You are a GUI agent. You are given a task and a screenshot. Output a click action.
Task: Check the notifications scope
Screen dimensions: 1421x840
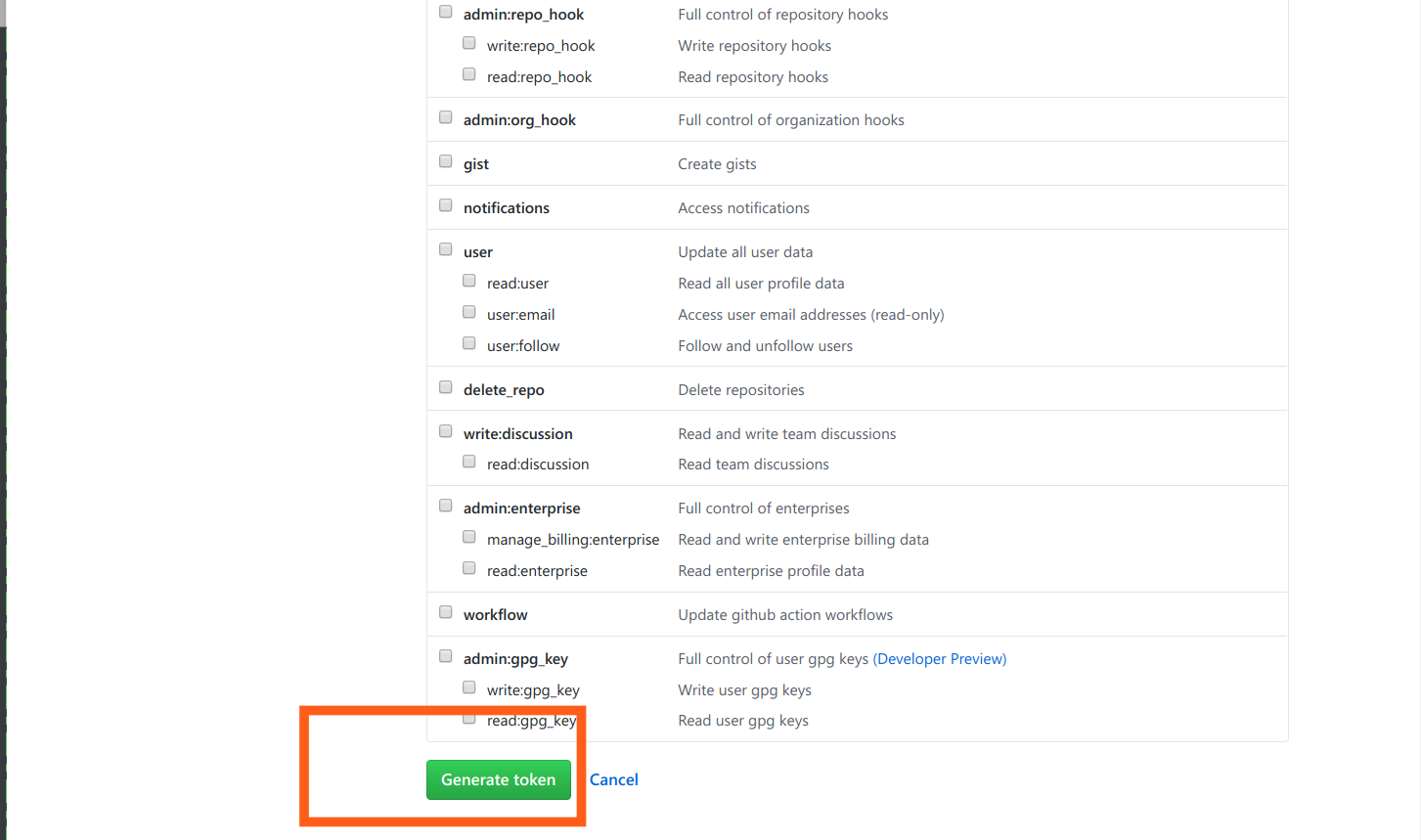(x=446, y=206)
